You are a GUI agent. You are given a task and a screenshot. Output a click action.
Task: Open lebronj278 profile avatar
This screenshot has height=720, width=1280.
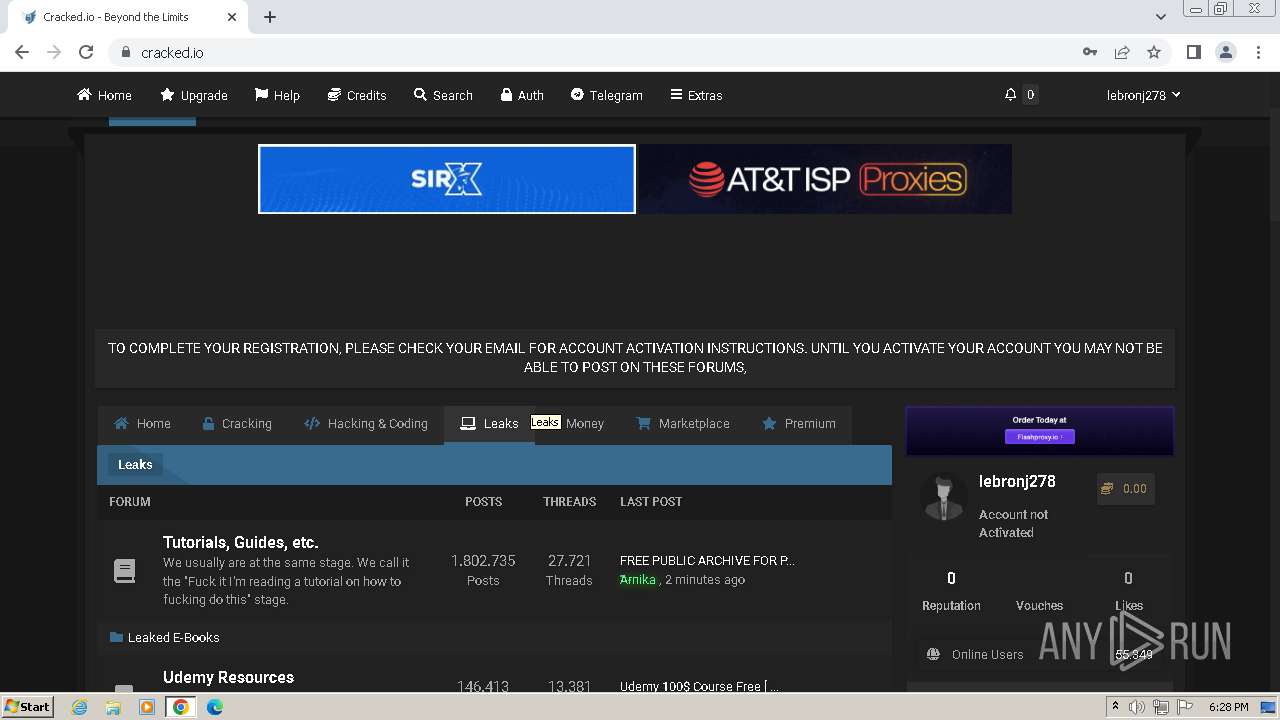pos(942,498)
